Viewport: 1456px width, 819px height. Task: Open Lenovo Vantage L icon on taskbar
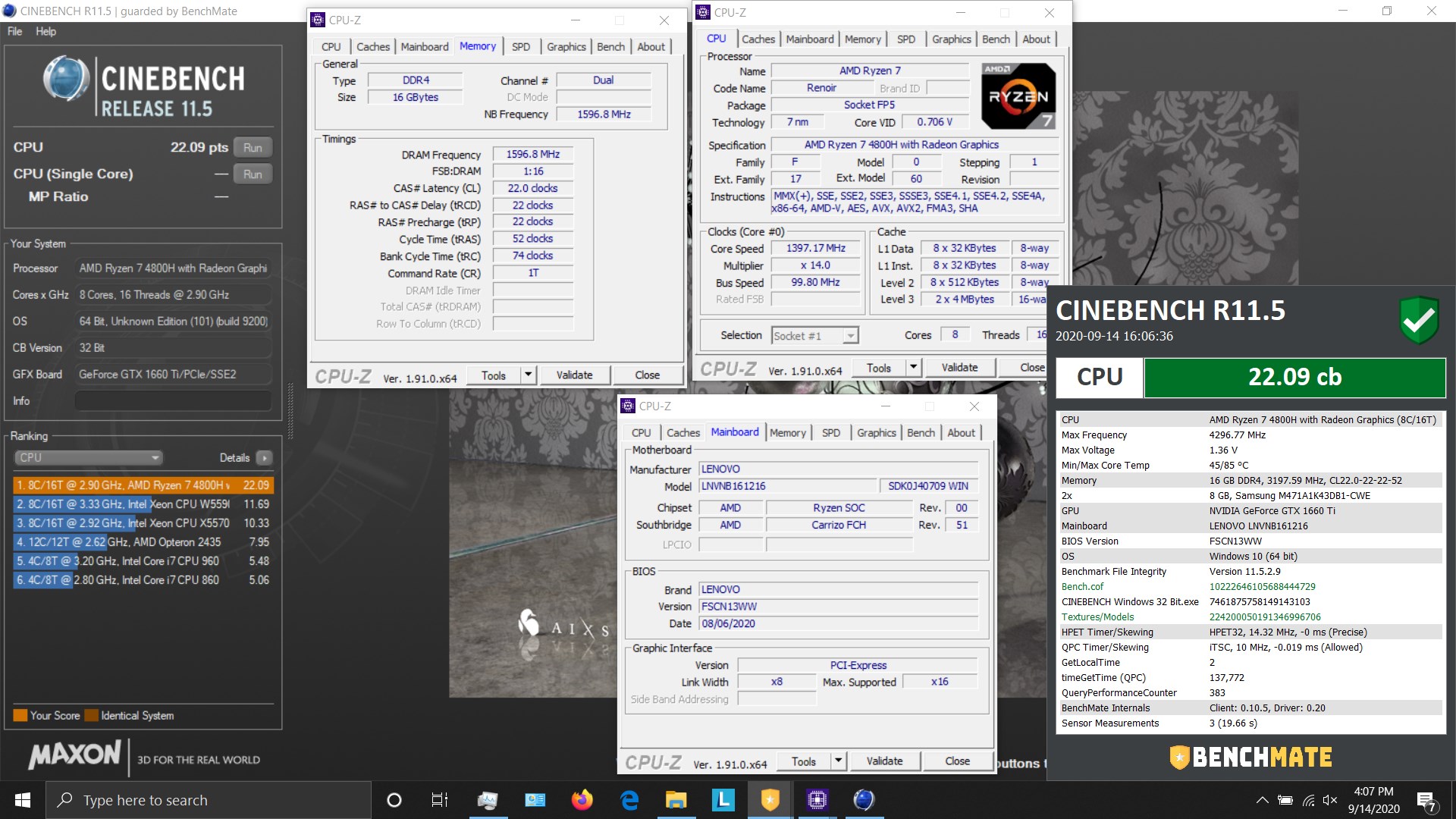click(723, 800)
